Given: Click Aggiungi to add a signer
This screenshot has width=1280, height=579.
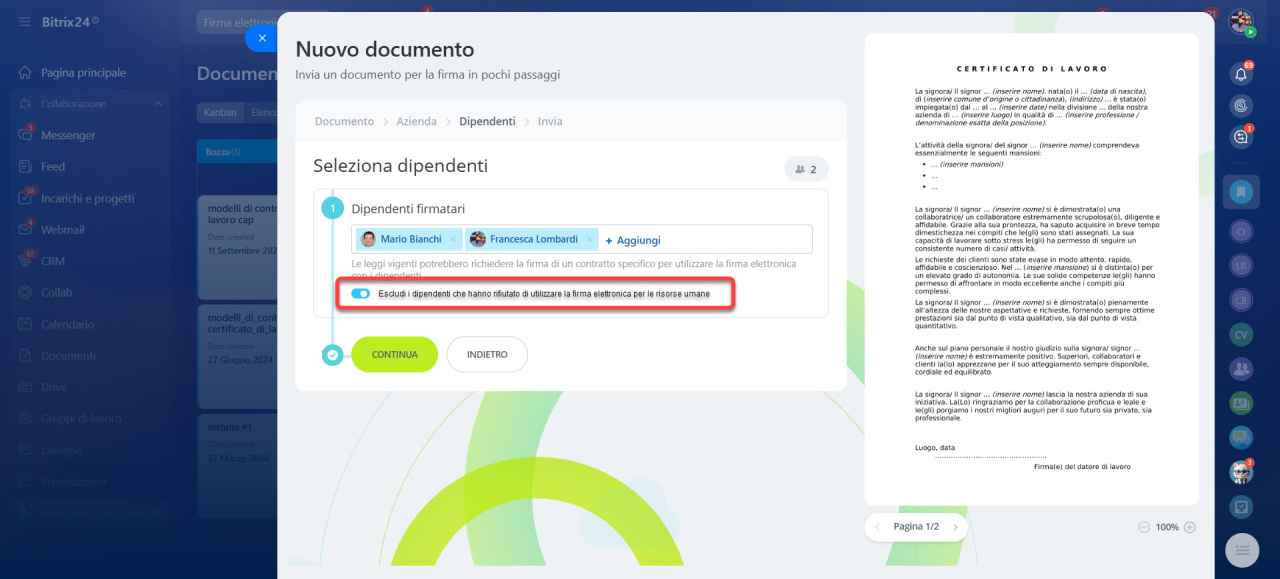Looking at the screenshot, I should click(633, 240).
